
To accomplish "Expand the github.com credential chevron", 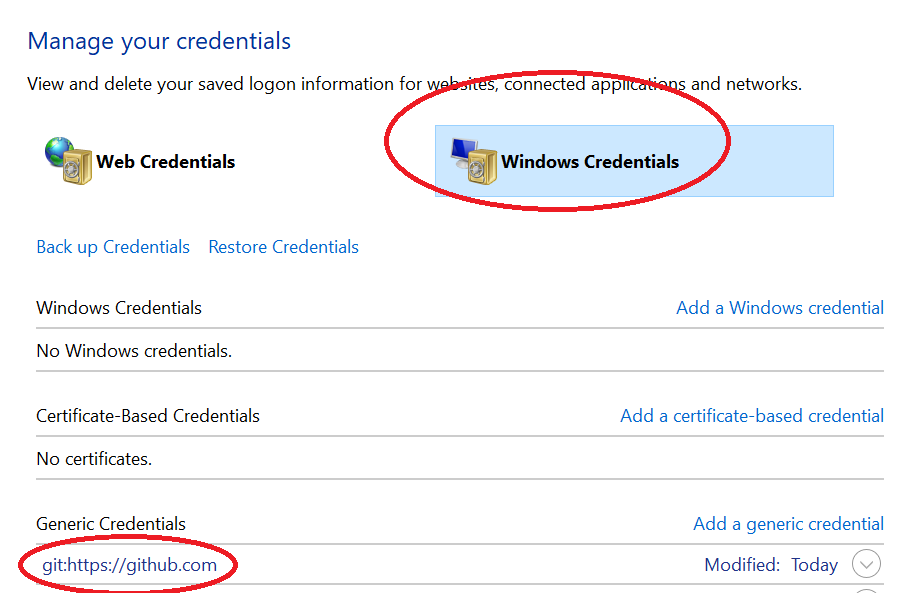I will point(867,564).
